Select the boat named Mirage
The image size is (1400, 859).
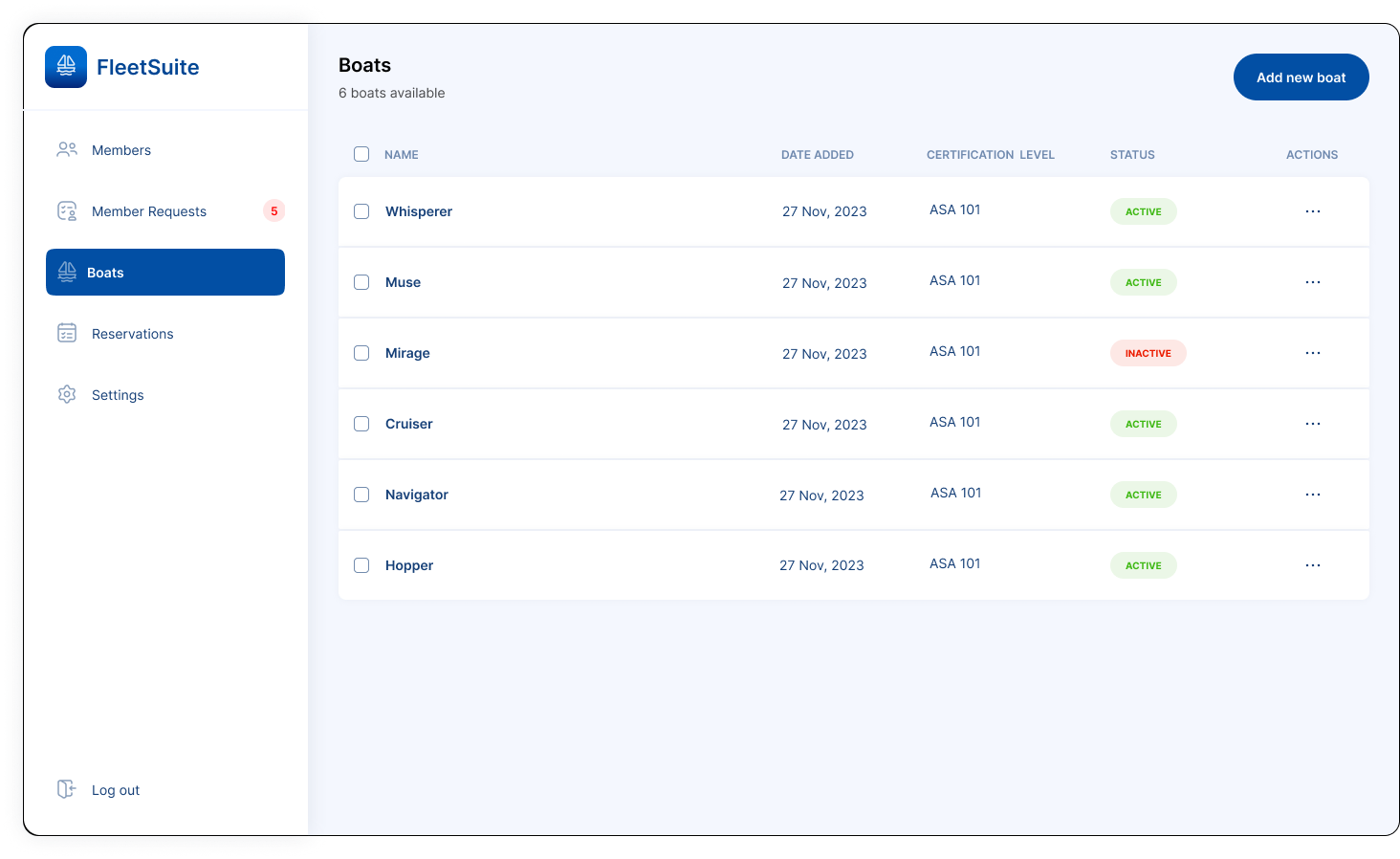coord(407,353)
